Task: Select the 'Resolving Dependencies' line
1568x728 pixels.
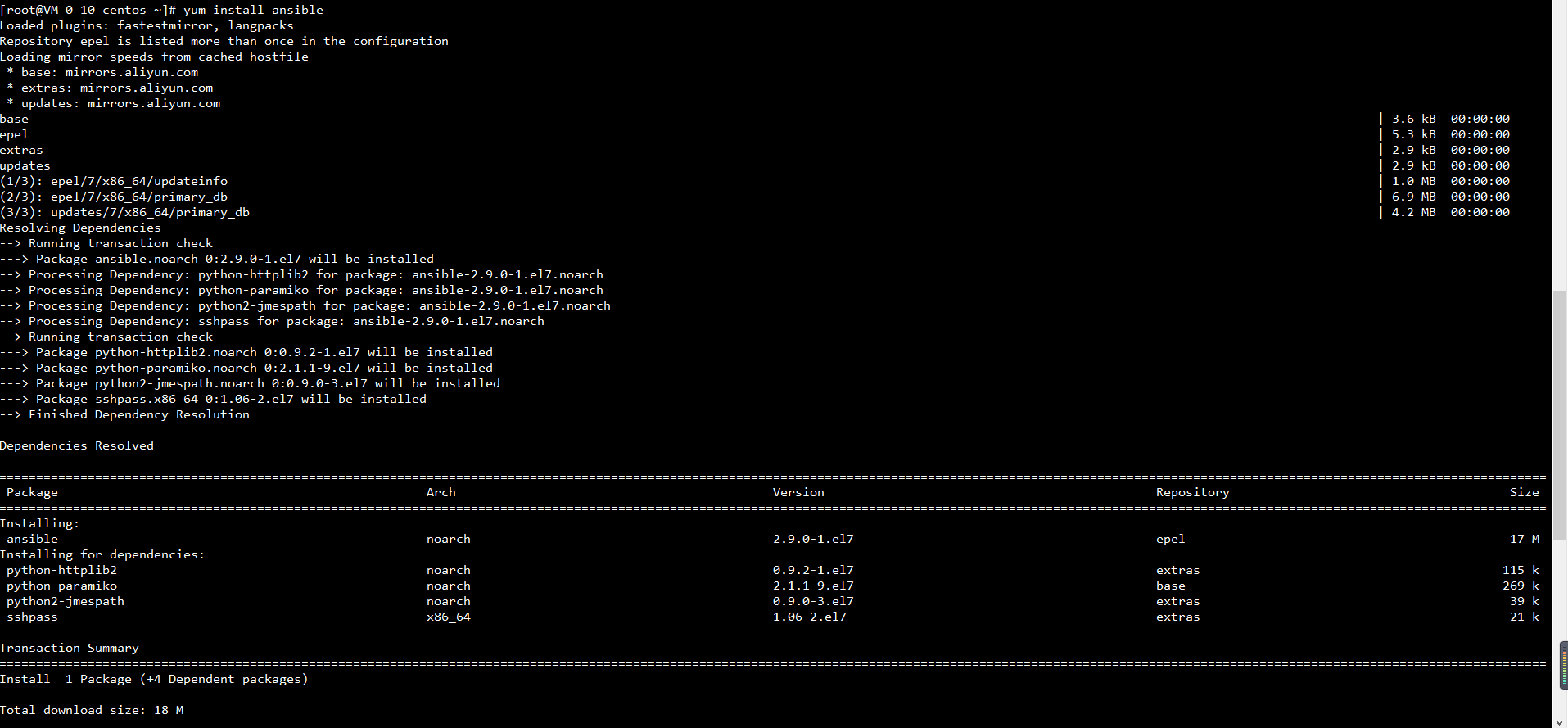Action: coord(80,228)
